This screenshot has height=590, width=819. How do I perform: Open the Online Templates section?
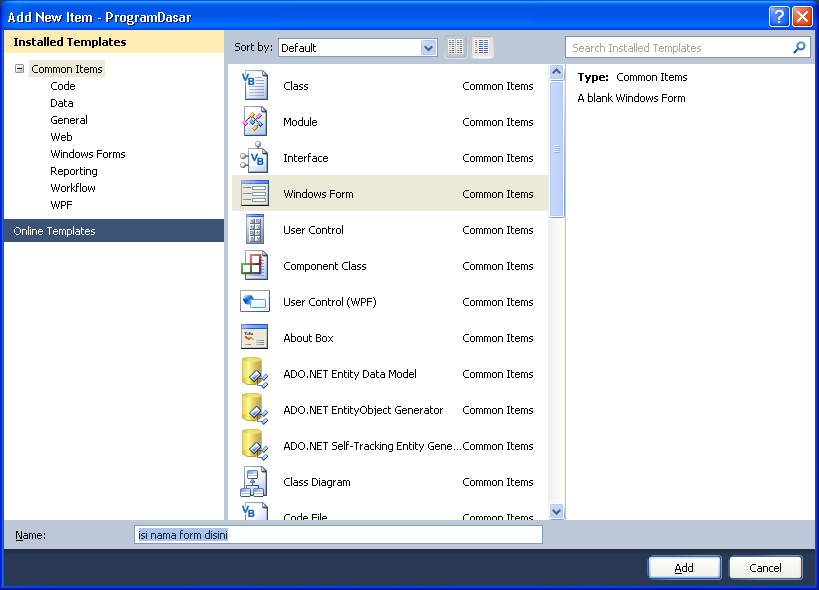click(114, 230)
